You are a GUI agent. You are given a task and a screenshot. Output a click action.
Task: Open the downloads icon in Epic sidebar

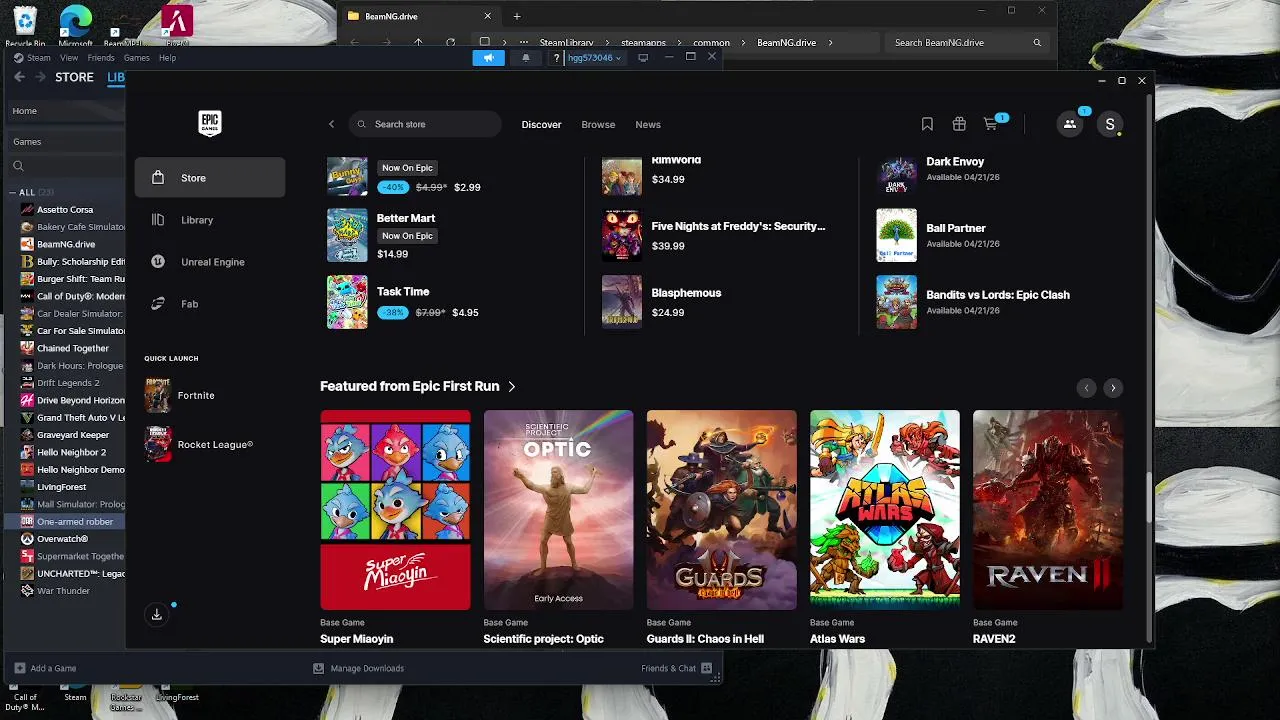click(157, 614)
